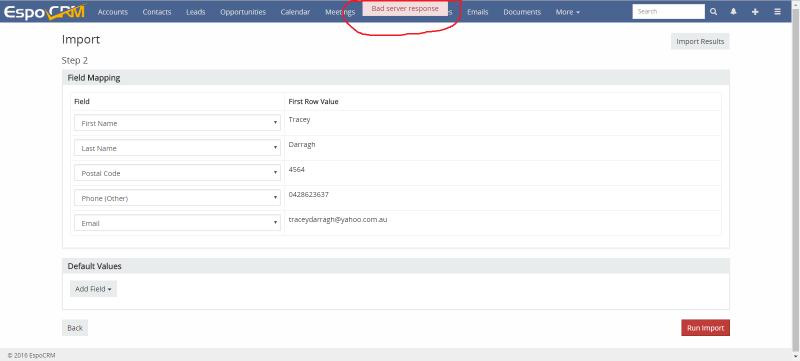Open the Email field mapping dropdown
Viewport: 800px width, 361px height.
177,223
